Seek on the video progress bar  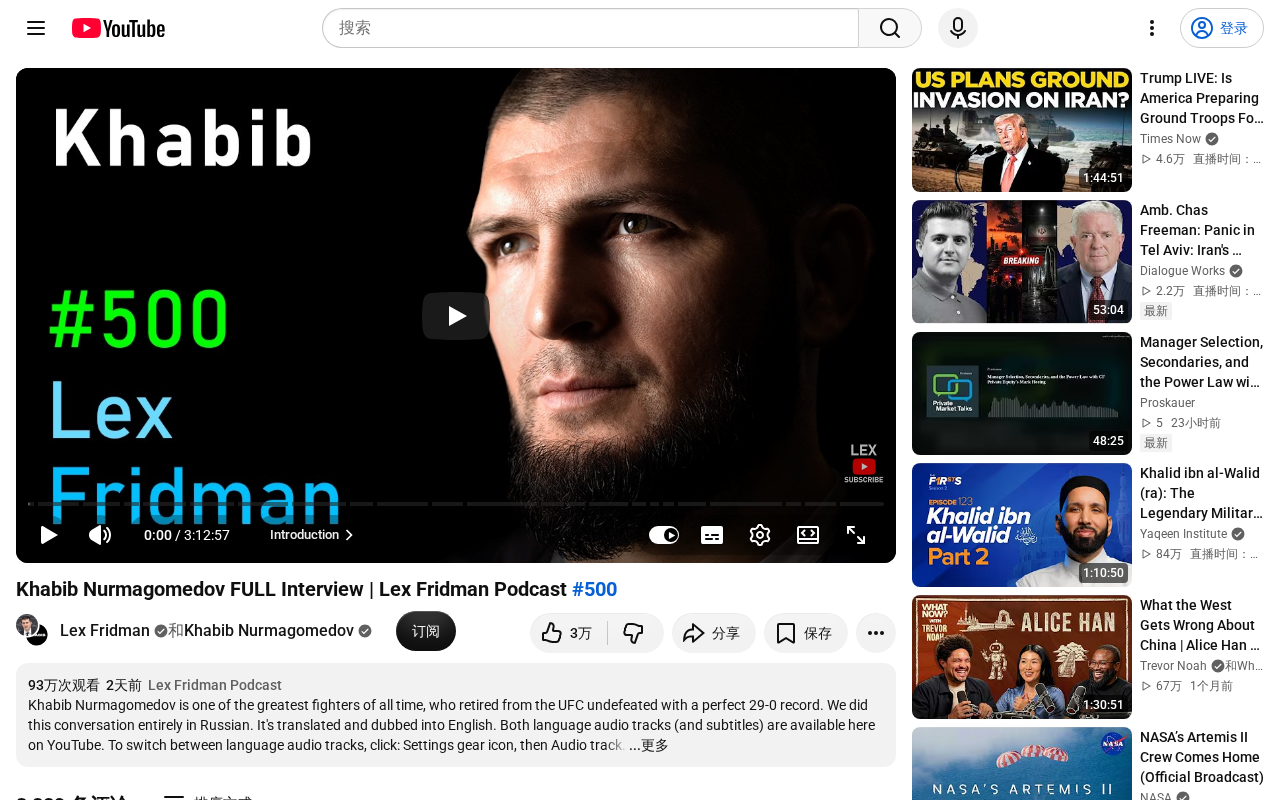click(456, 504)
